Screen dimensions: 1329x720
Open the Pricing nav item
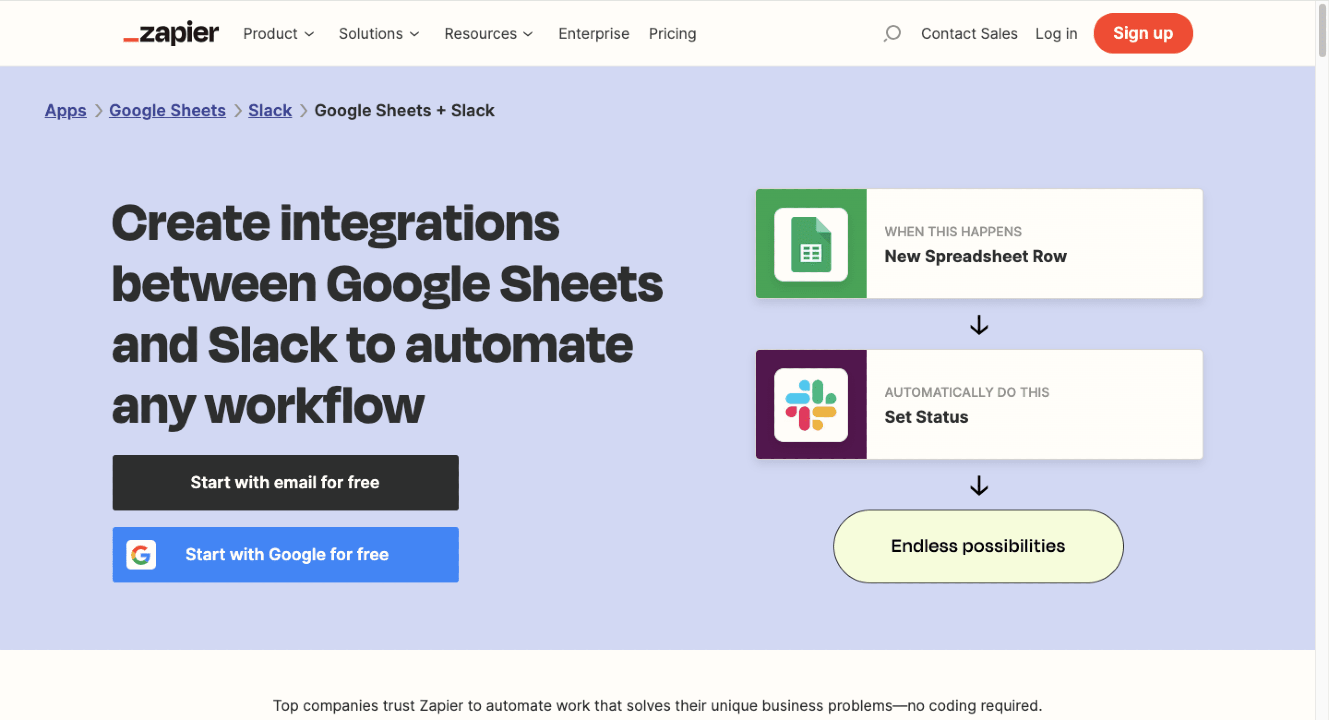672,34
